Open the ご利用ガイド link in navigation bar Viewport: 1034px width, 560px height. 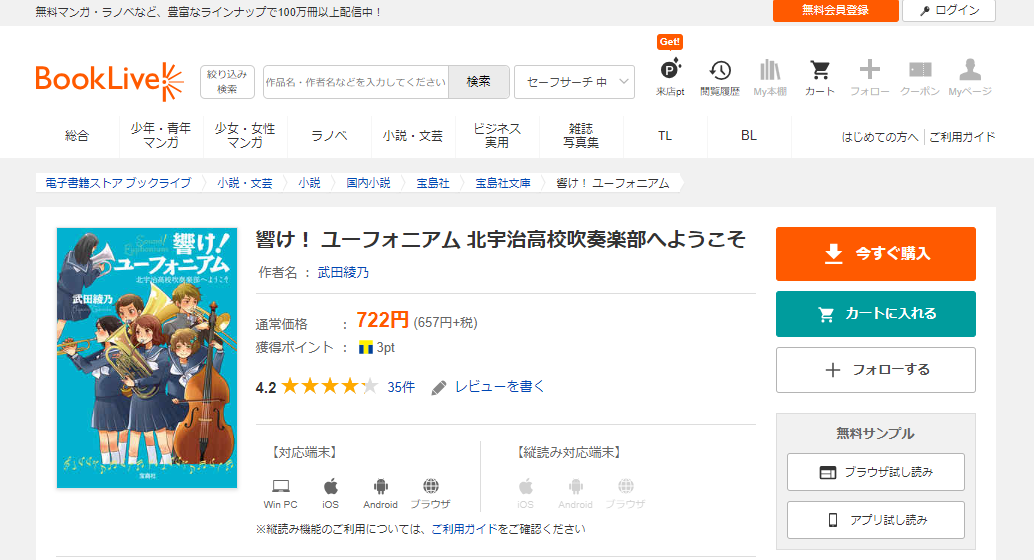[962, 137]
